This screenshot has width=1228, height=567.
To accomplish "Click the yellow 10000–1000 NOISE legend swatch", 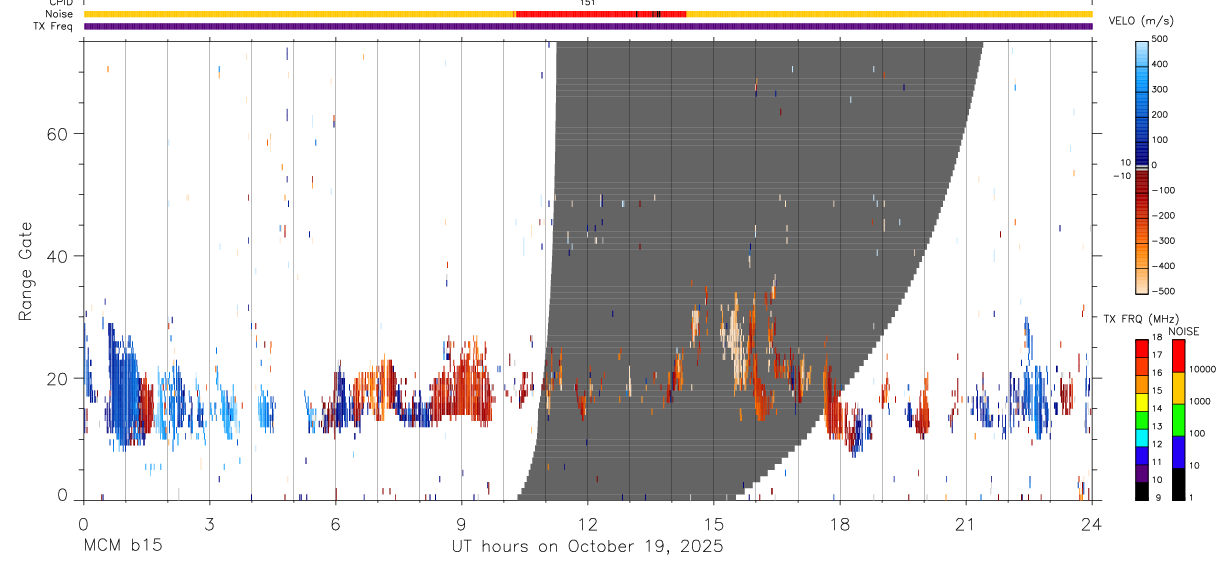I will coord(1178,387).
